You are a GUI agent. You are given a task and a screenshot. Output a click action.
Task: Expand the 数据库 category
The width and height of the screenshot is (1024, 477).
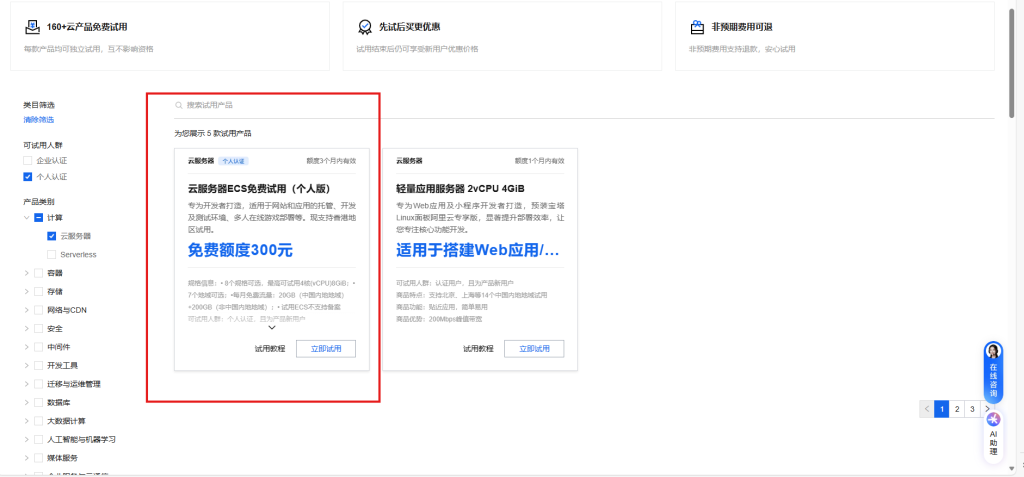pos(26,402)
